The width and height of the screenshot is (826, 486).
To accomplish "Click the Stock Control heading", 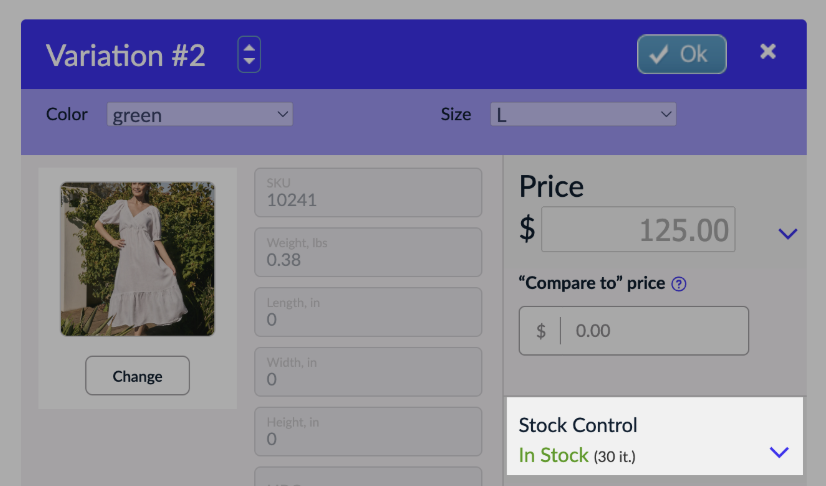I will tap(578, 425).
